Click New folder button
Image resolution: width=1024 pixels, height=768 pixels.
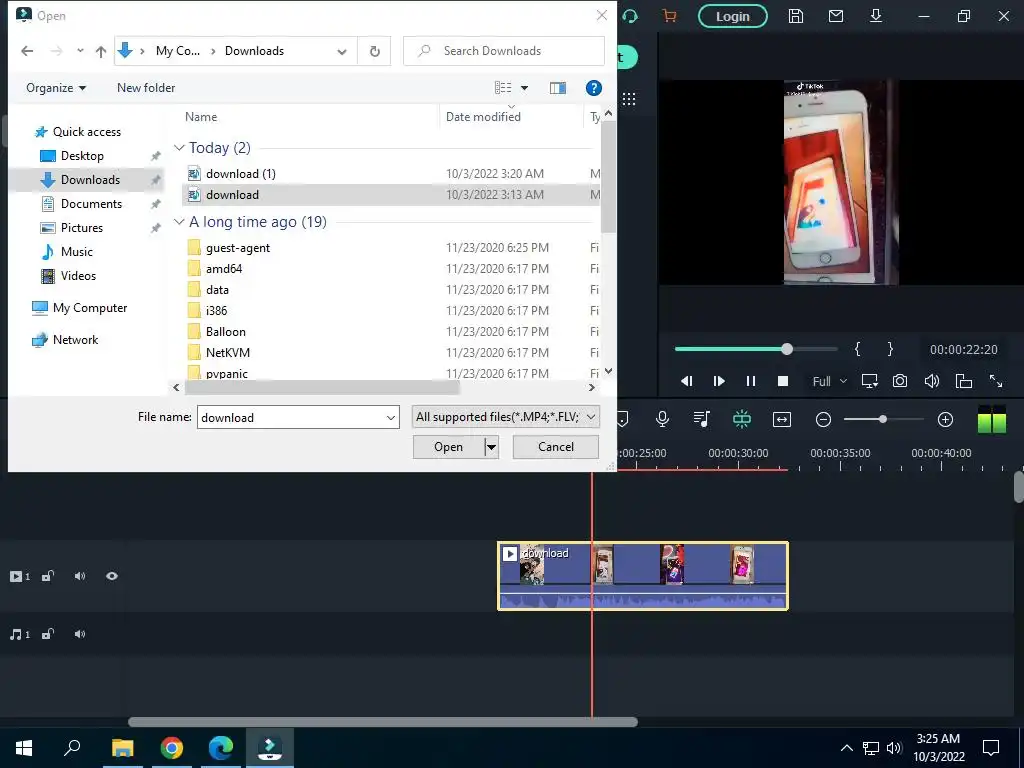pos(146,88)
